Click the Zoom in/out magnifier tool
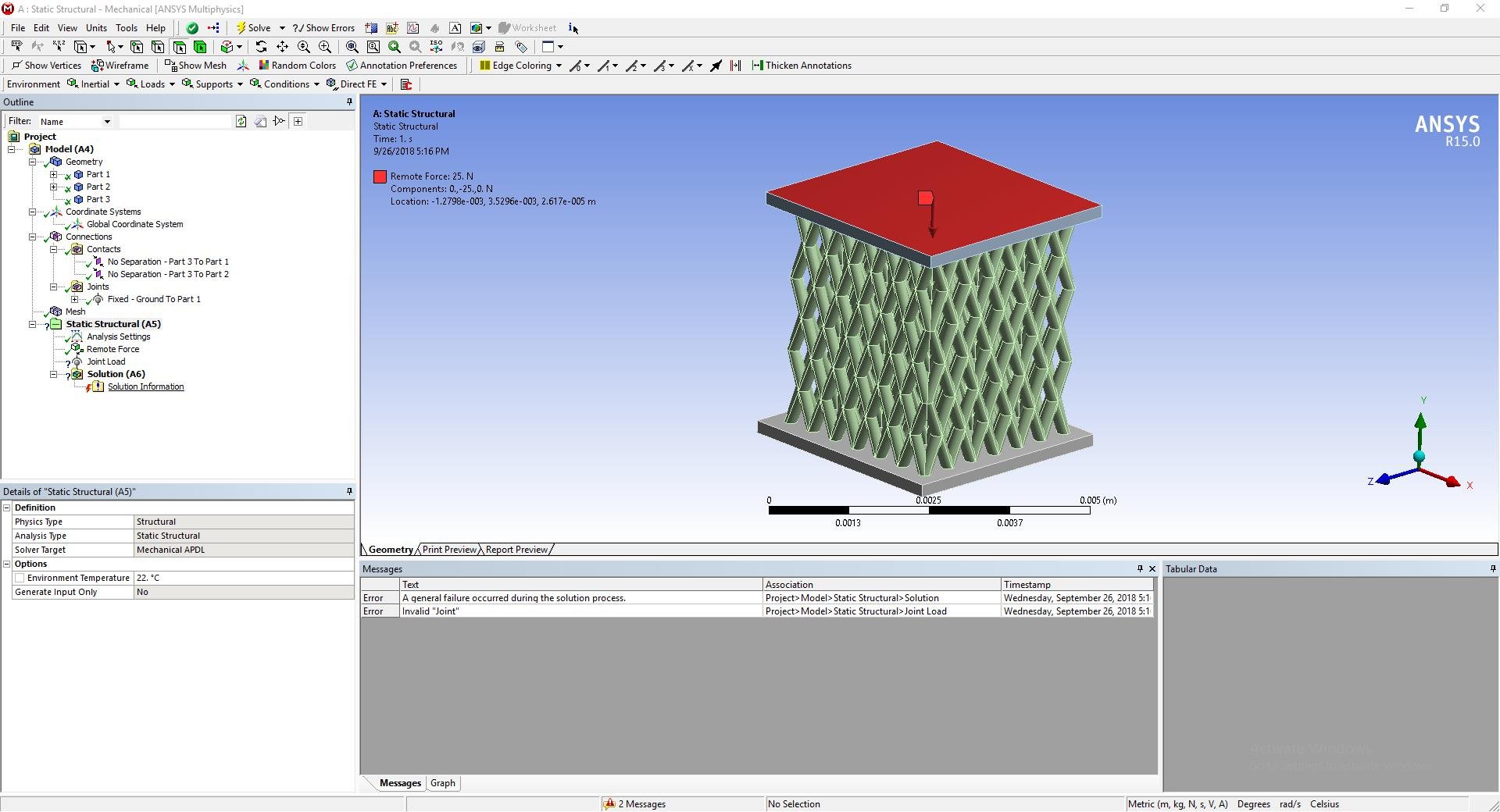Image resolution: width=1500 pixels, height=812 pixels. (304, 47)
